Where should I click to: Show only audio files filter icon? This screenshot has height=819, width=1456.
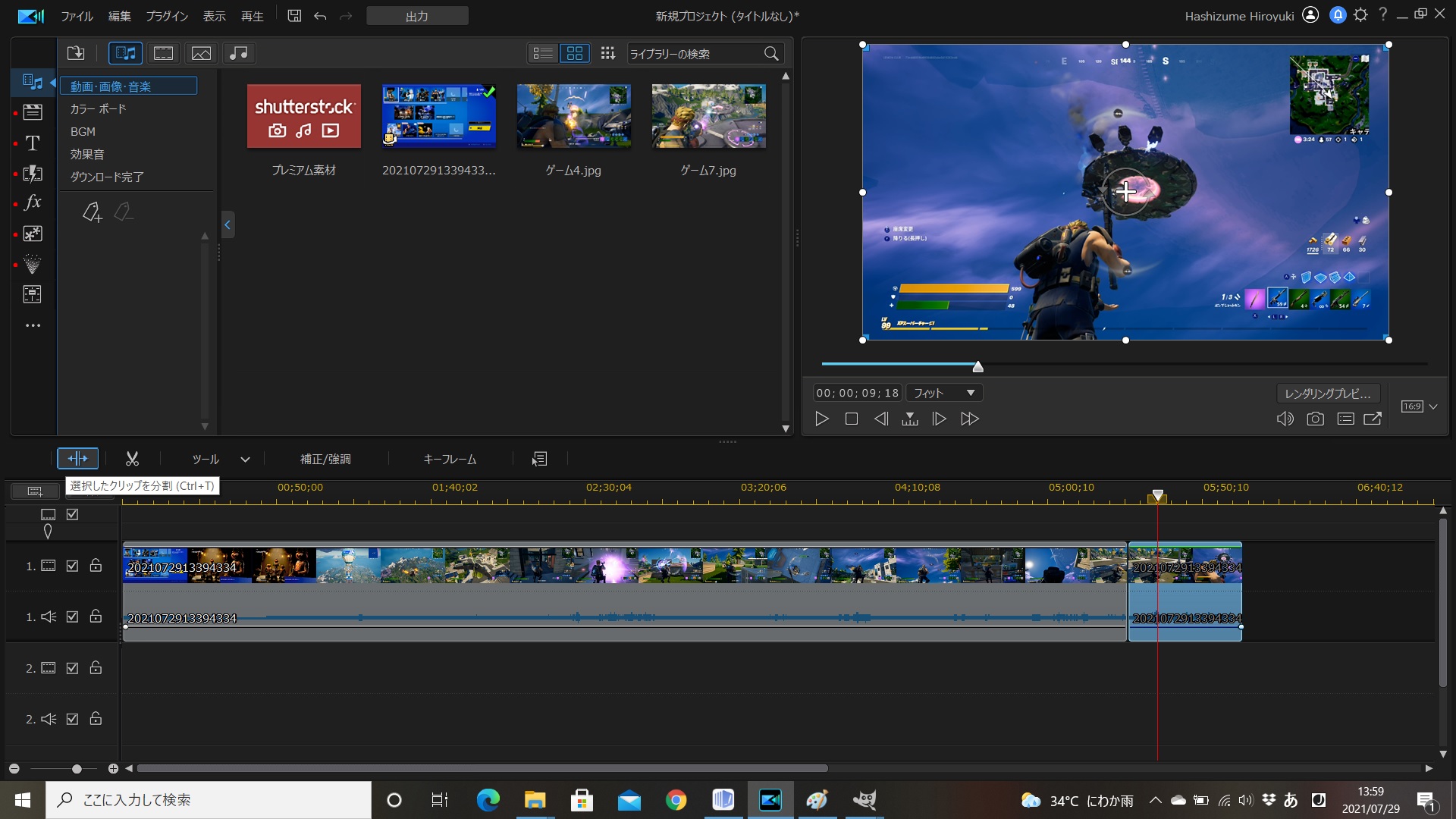point(239,53)
